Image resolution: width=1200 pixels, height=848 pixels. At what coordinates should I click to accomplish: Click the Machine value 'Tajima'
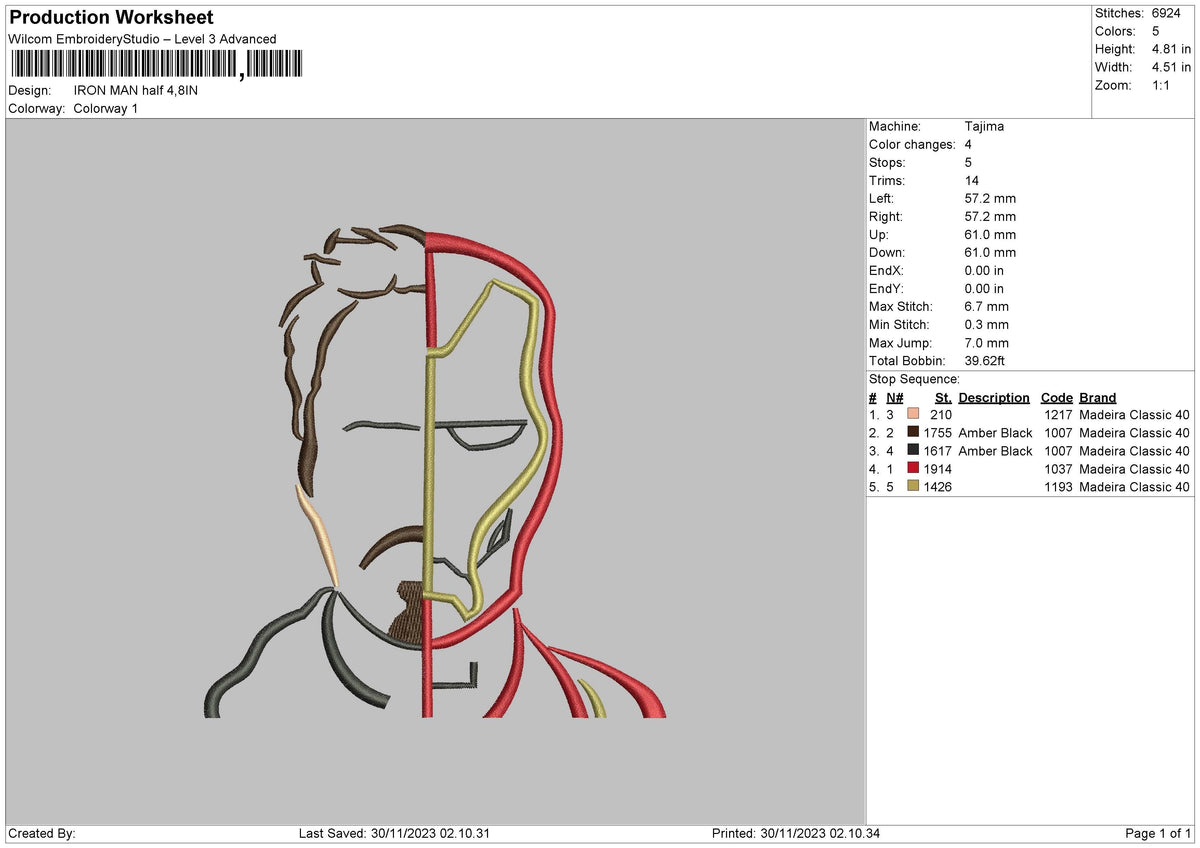coord(984,127)
